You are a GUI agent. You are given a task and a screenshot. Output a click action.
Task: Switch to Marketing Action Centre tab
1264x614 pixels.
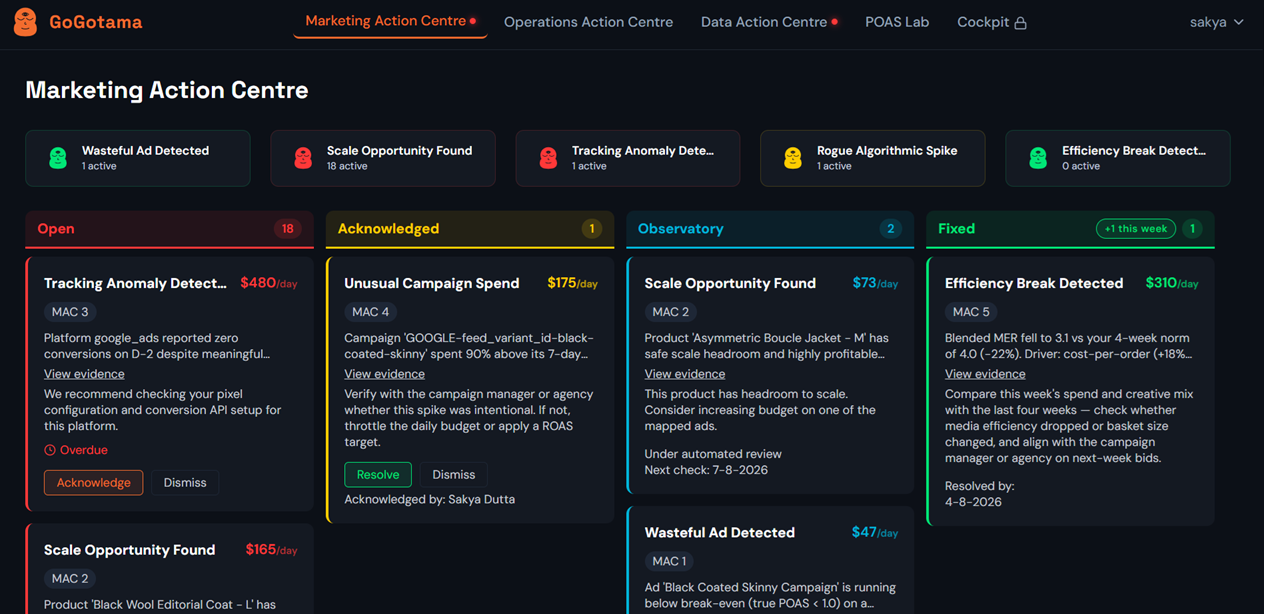(x=390, y=21)
